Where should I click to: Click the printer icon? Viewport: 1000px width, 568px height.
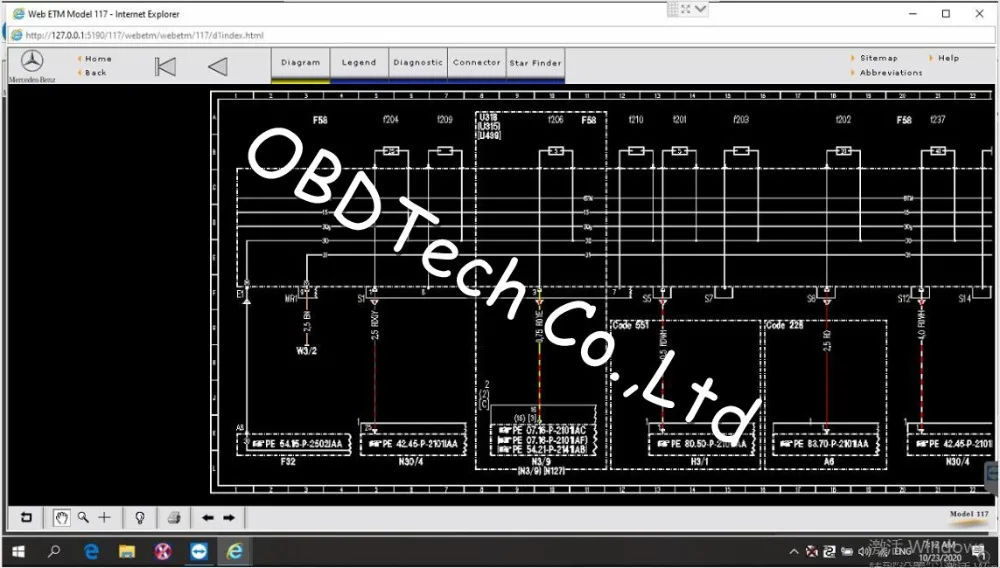coord(173,518)
